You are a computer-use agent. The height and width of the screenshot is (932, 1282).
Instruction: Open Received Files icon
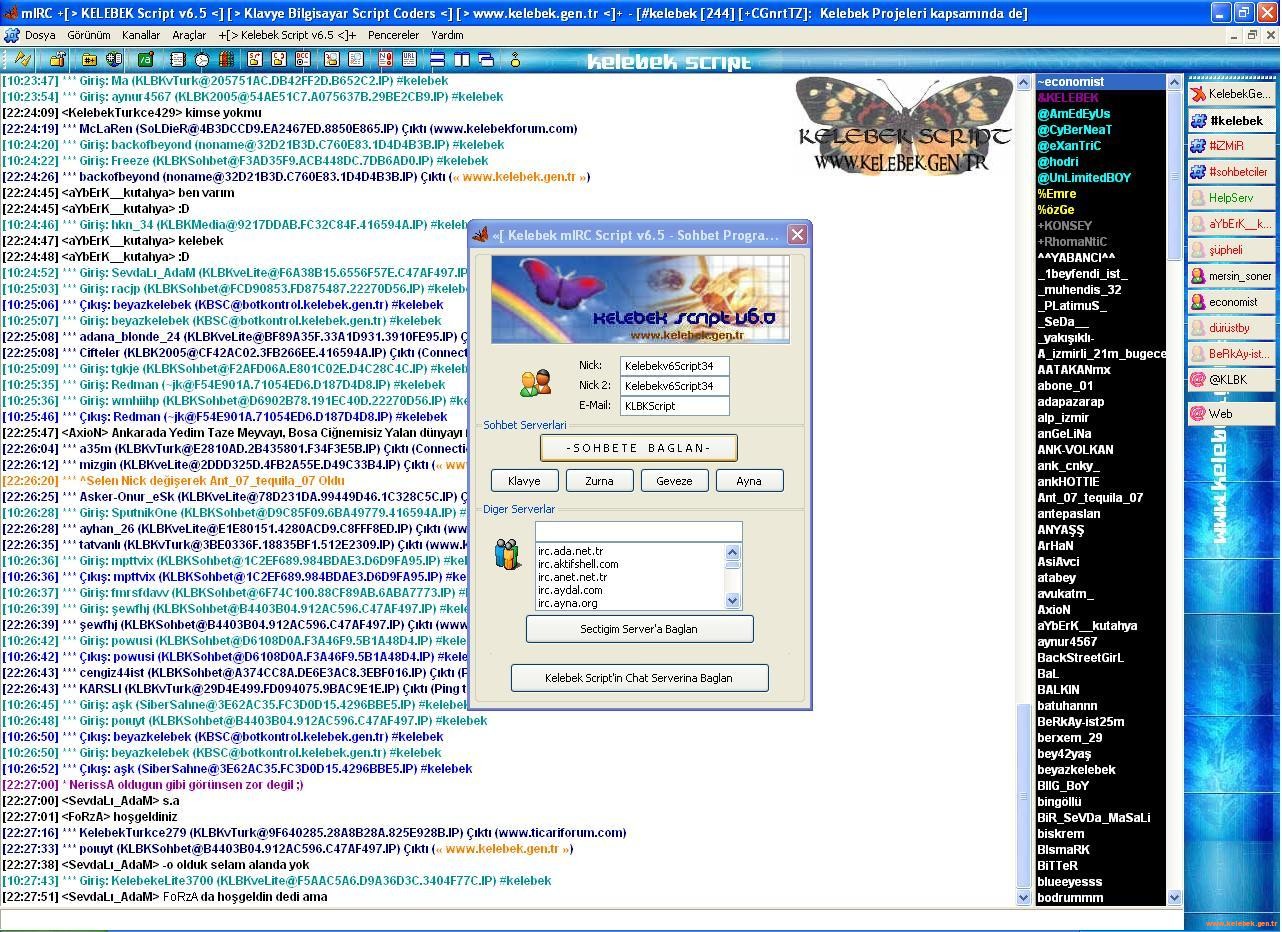pyautogui.click(x=331, y=60)
